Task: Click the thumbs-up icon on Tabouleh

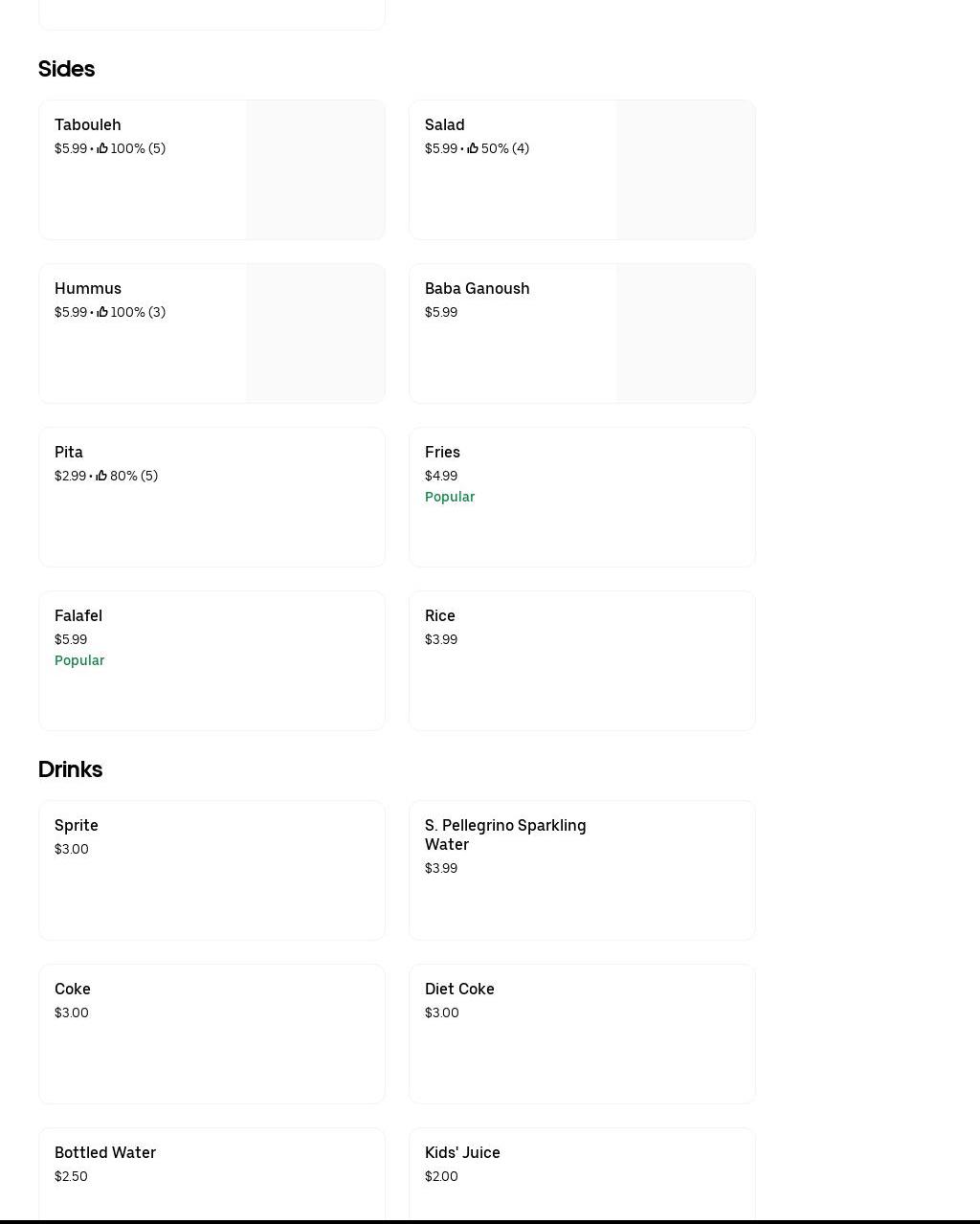Action: [x=102, y=148]
